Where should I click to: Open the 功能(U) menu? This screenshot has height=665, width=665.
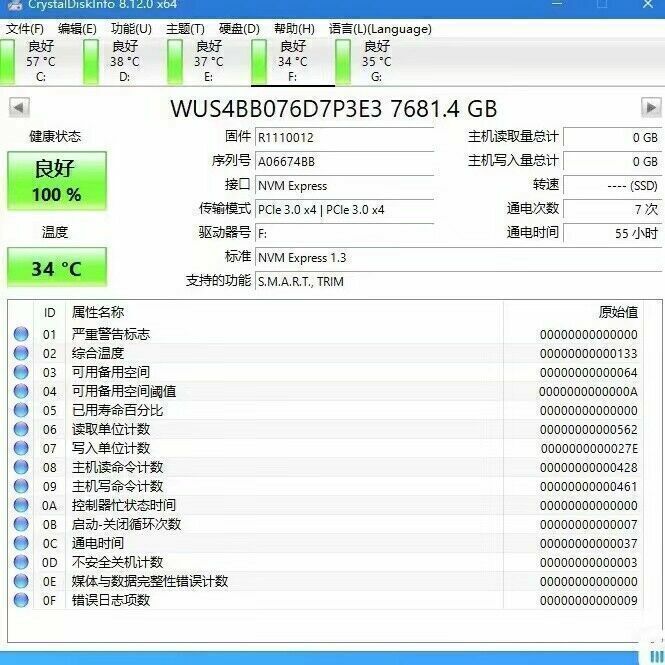point(131,29)
